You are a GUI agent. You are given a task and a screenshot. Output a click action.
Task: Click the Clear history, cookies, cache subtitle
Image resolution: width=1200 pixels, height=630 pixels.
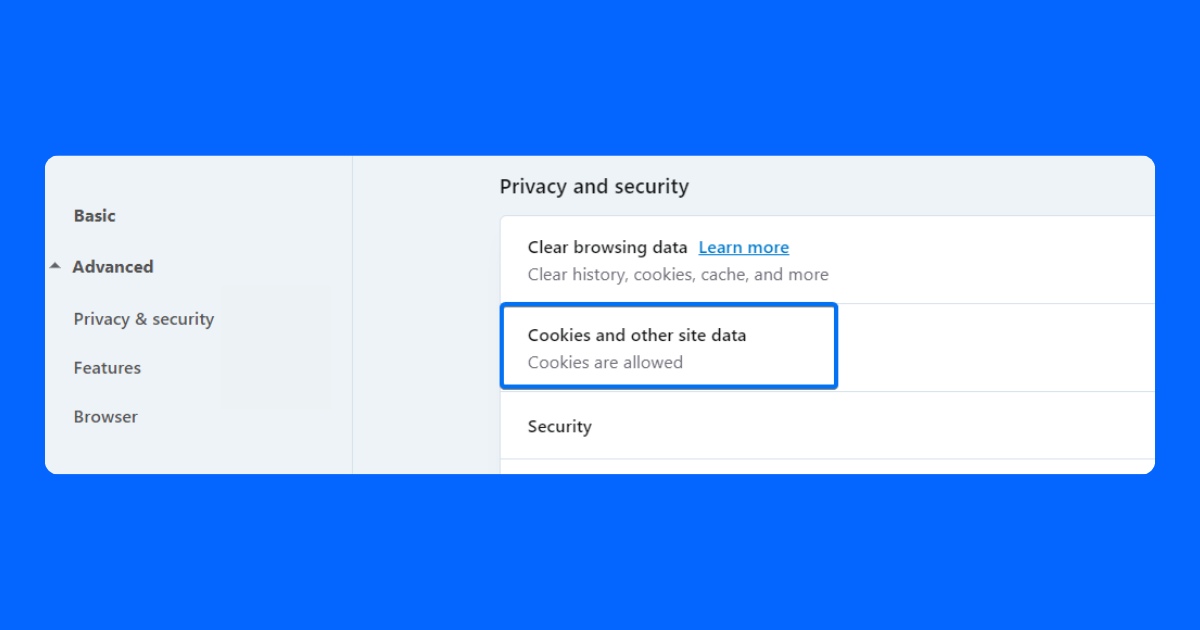click(x=678, y=274)
